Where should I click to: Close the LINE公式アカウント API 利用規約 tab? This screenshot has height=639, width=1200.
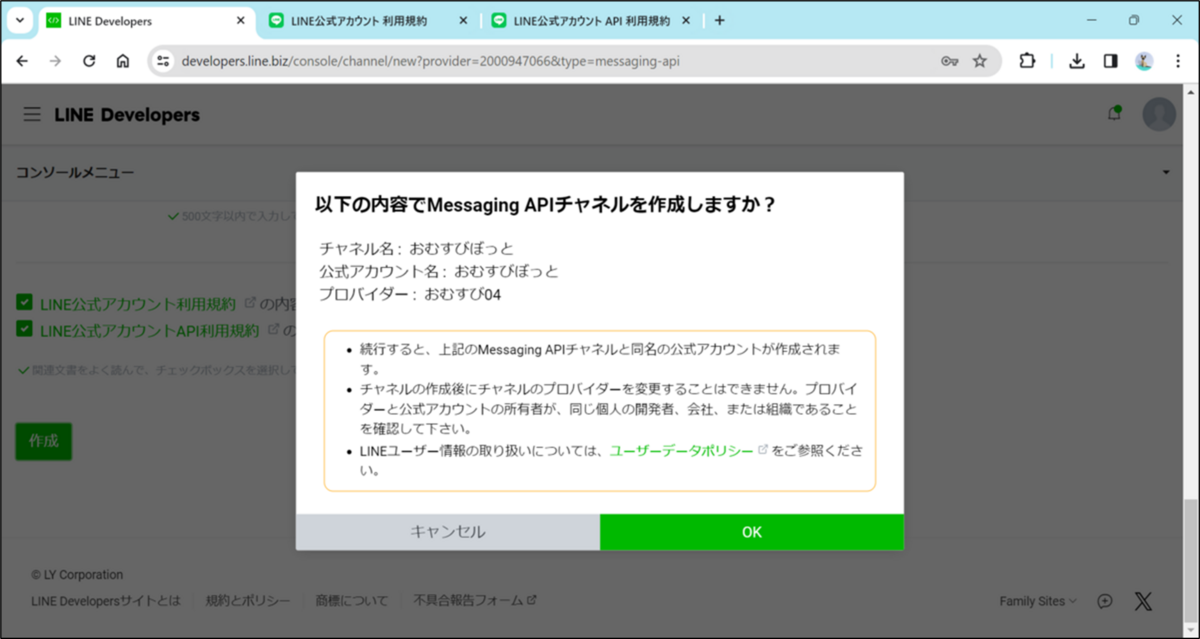[687, 21]
